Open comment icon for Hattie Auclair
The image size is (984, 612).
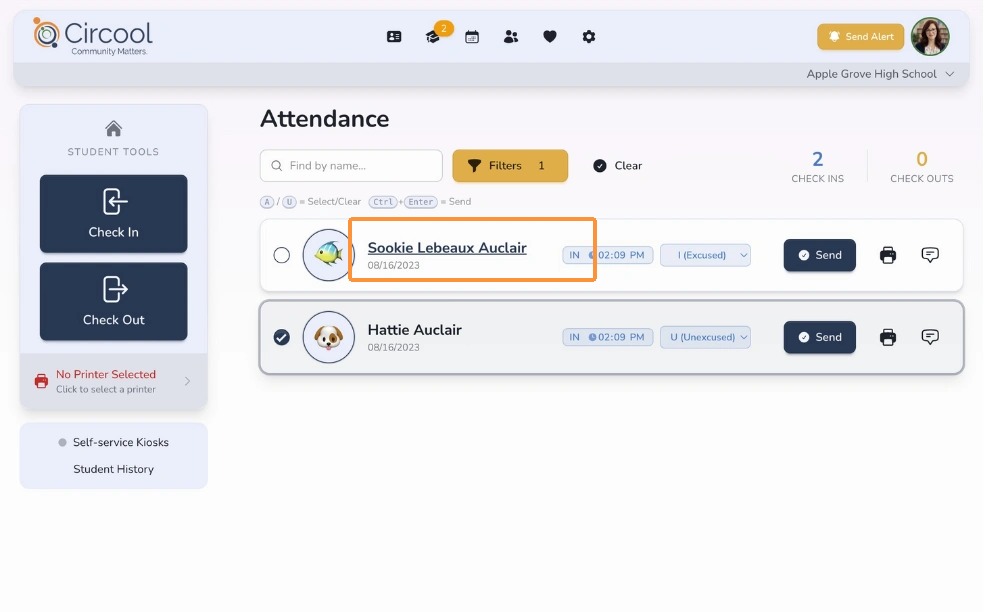point(930,337)
